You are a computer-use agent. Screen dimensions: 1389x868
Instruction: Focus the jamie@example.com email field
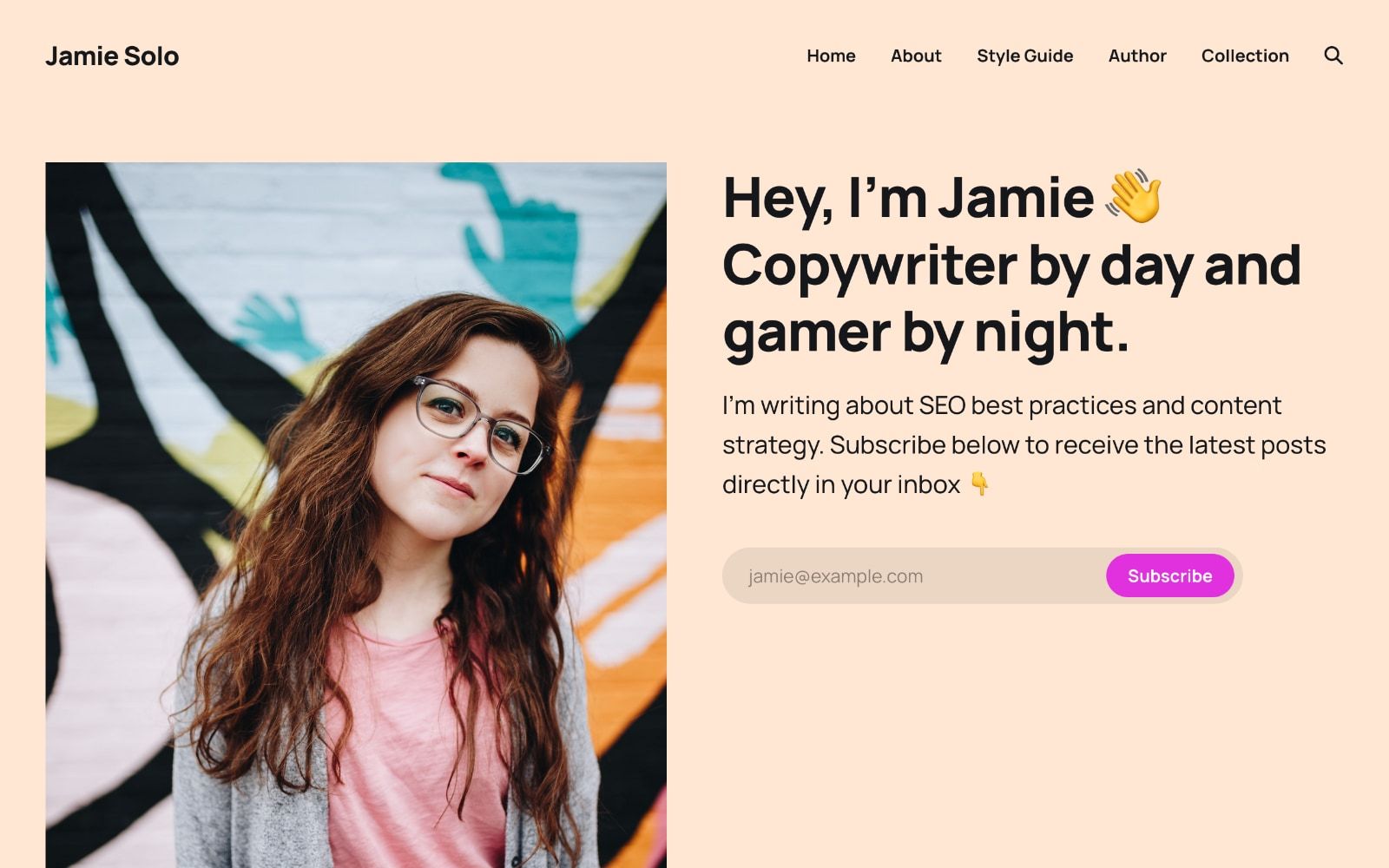pyautogui.click(x=913, y=575)
